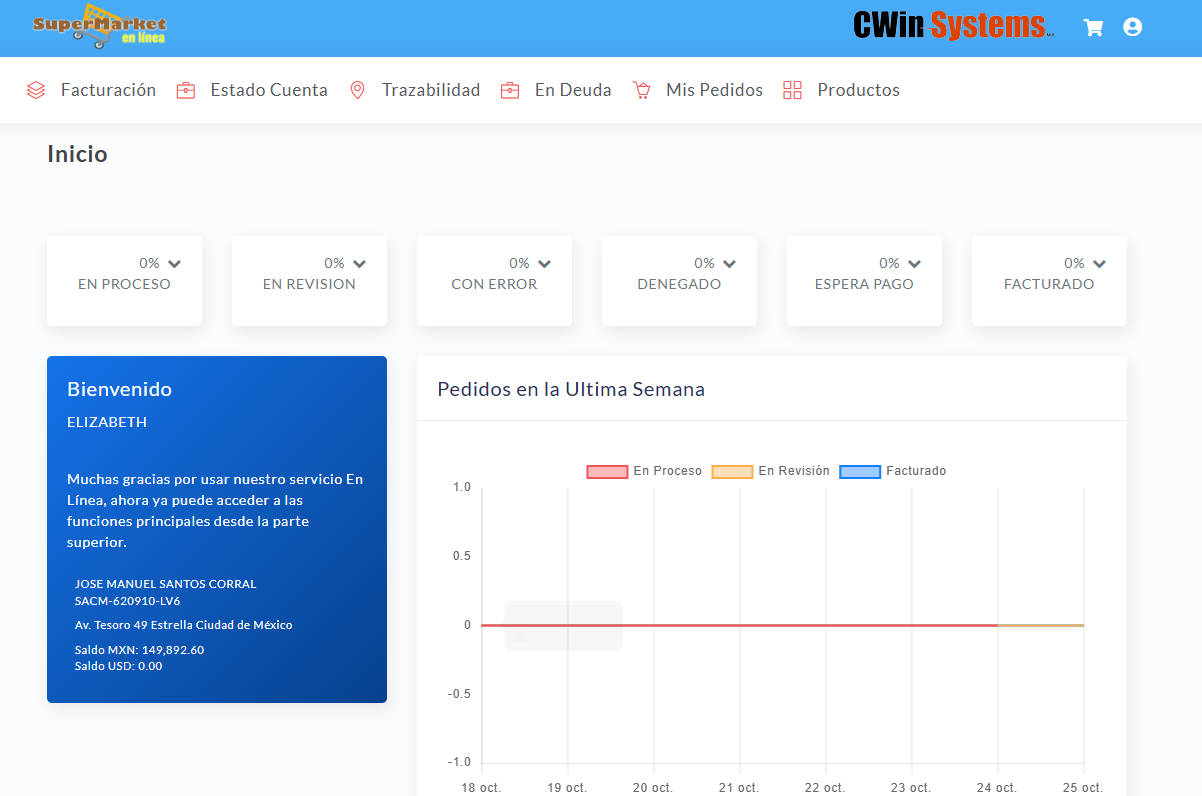Select the Trazabilidad location pin icon
The height and width of the screenshot is (796, 1202).
(357, 89)
